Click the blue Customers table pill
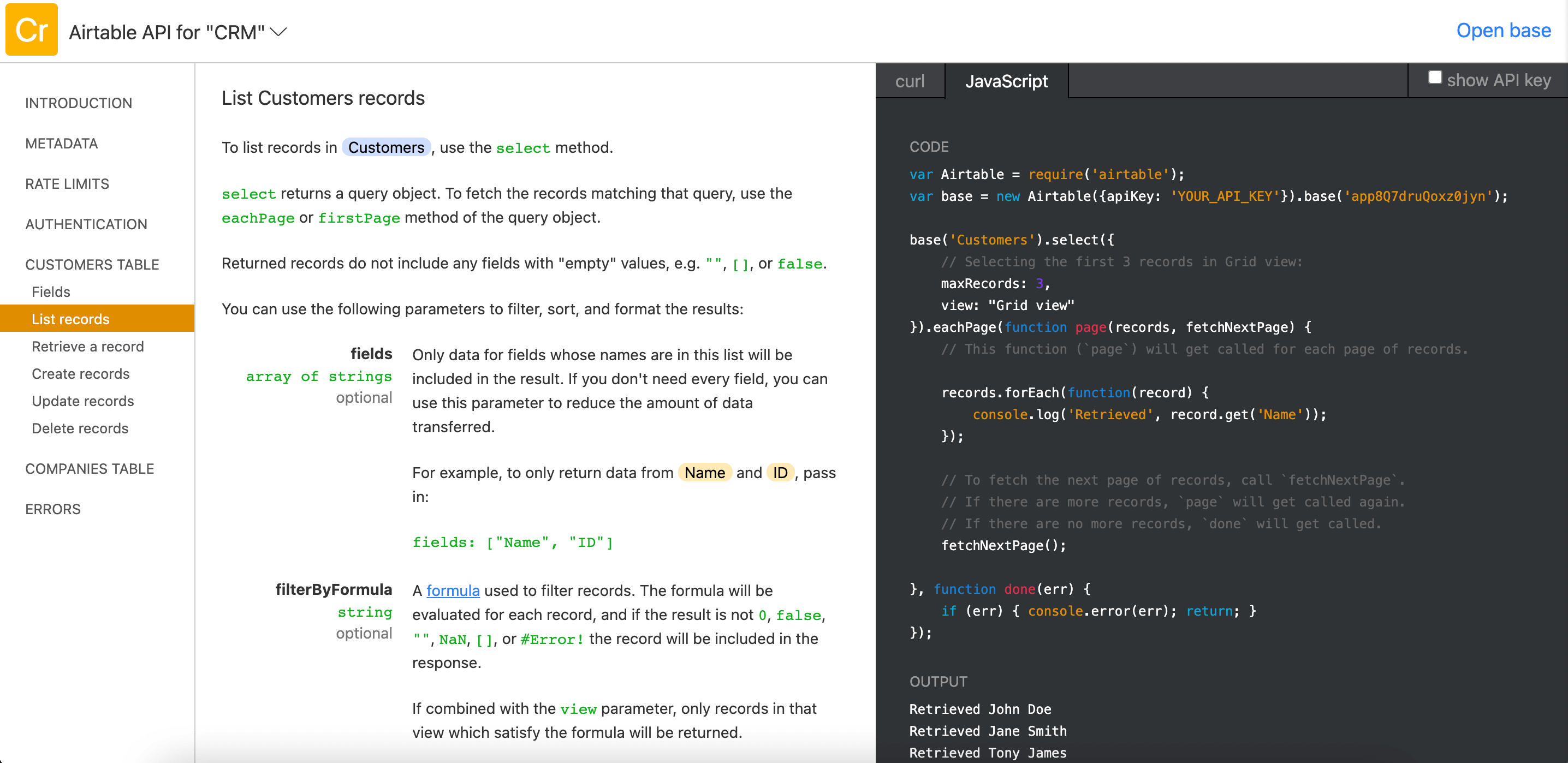The height and width of the screenshot is (763, 1568). 386,148
